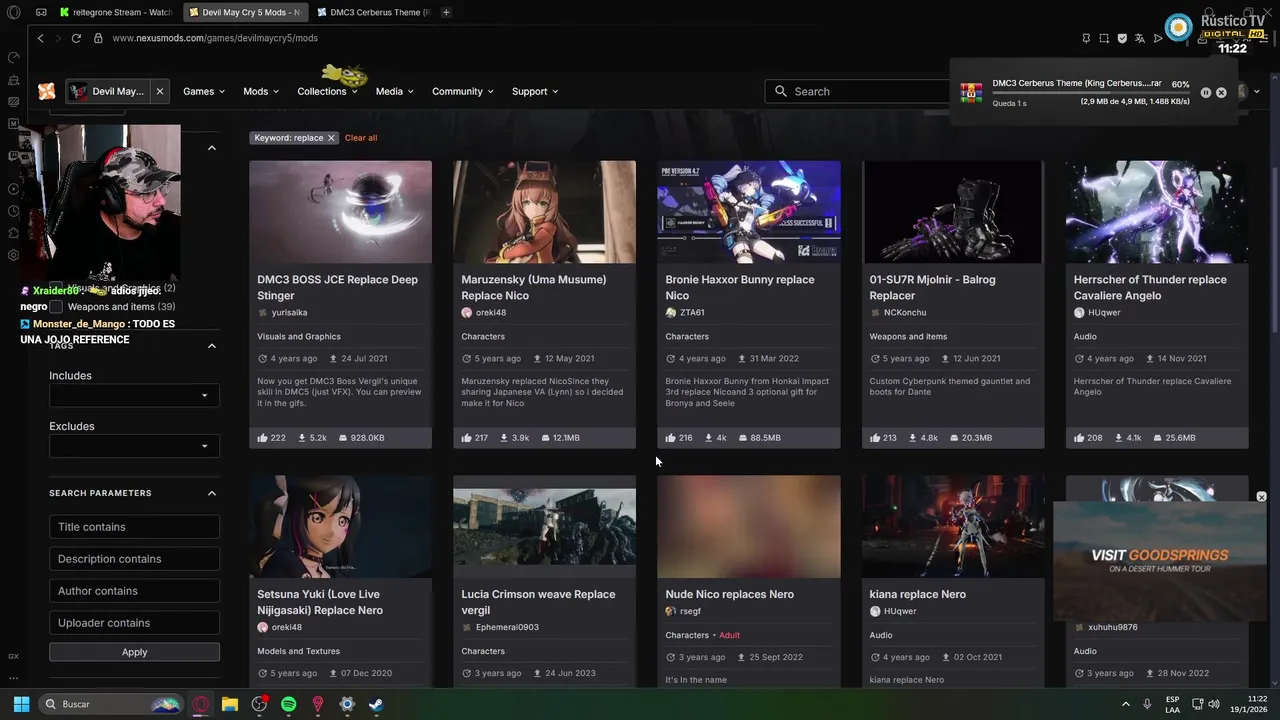Image resolution: width=1280 pixels, height=720 pixels.
Task: Go back with the browser back arrow
Action: point(40,38)
